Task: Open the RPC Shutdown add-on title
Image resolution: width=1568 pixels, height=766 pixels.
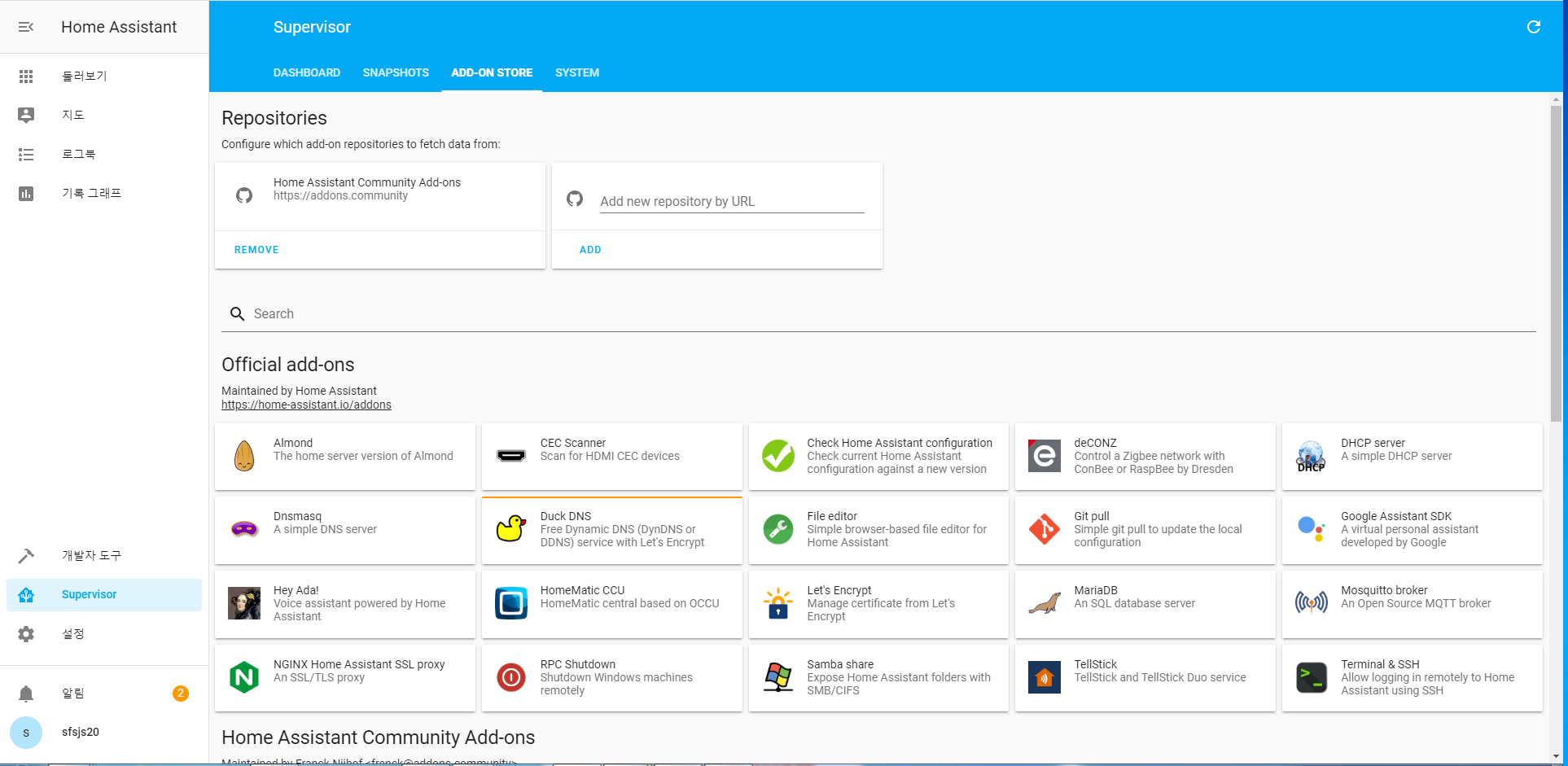Action: (578, 664)
